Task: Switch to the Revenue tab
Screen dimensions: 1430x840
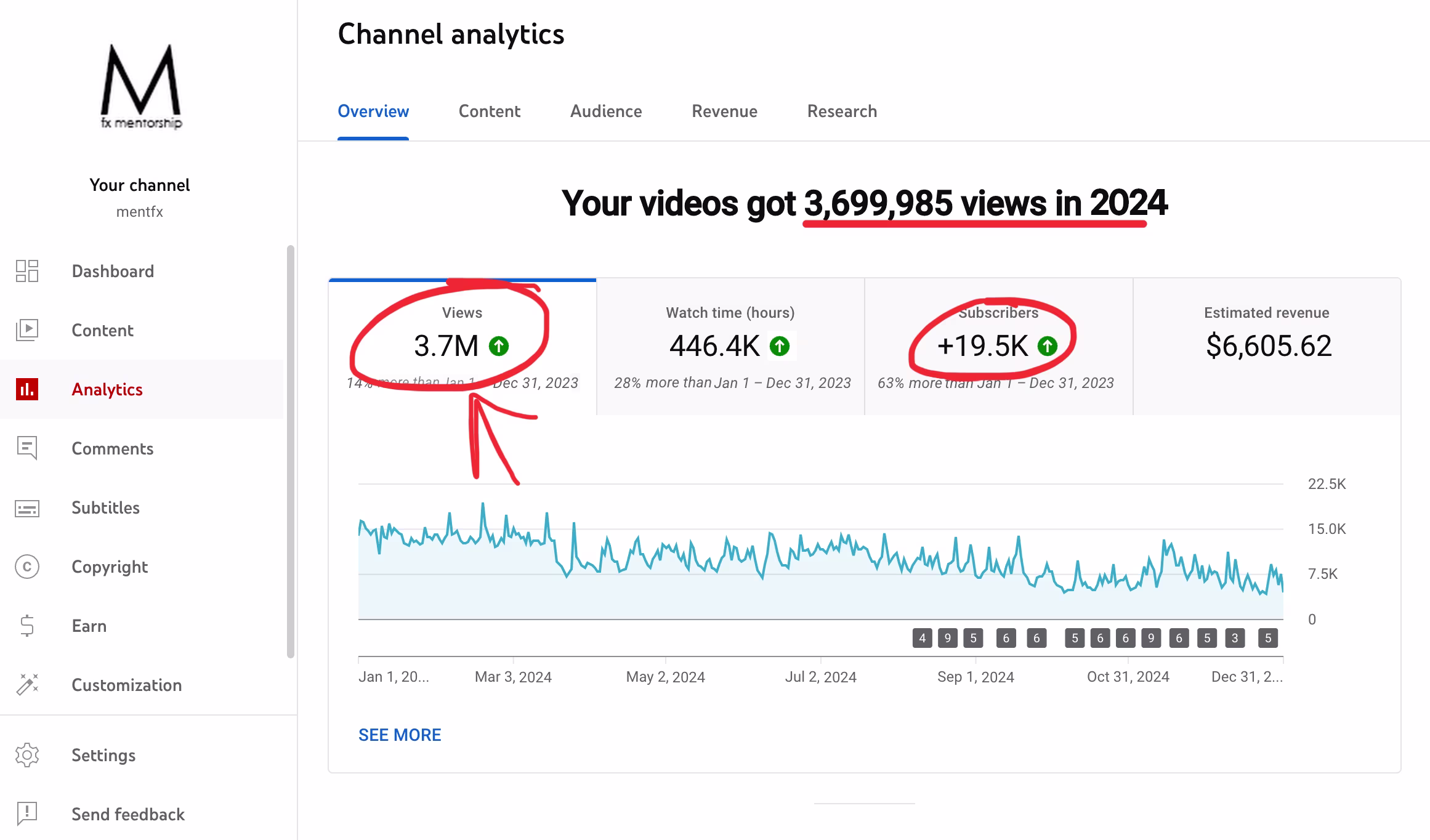Action: click(x=724, y=111)
